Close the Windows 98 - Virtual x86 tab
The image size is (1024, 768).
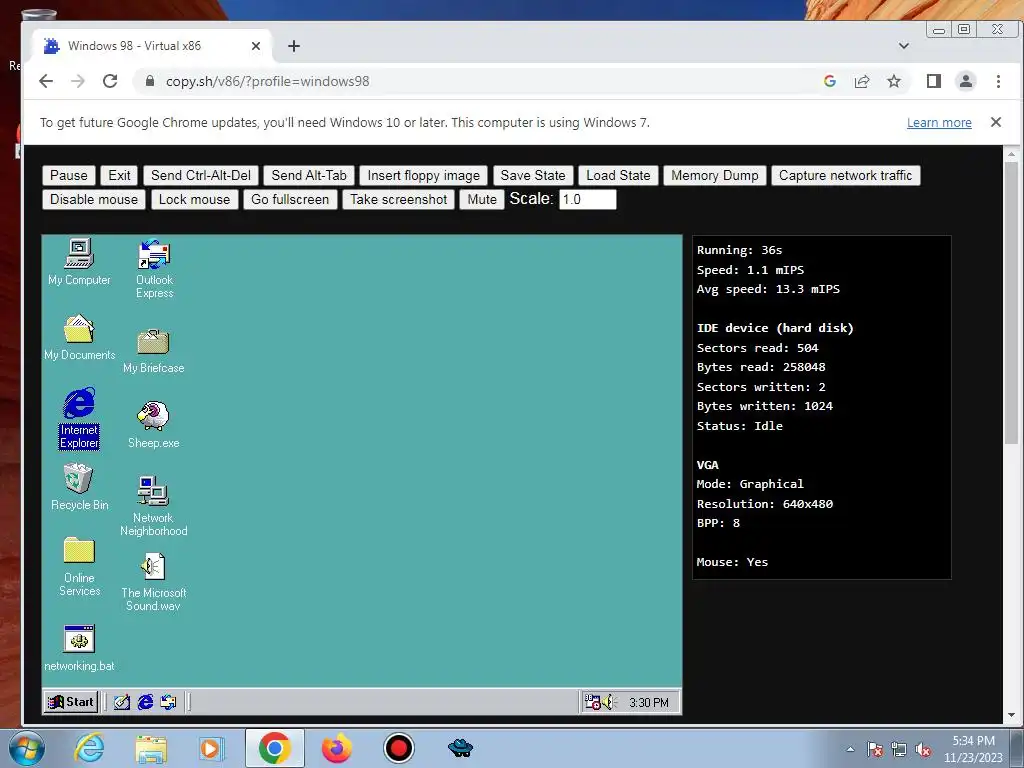click(x=256, y=46)
